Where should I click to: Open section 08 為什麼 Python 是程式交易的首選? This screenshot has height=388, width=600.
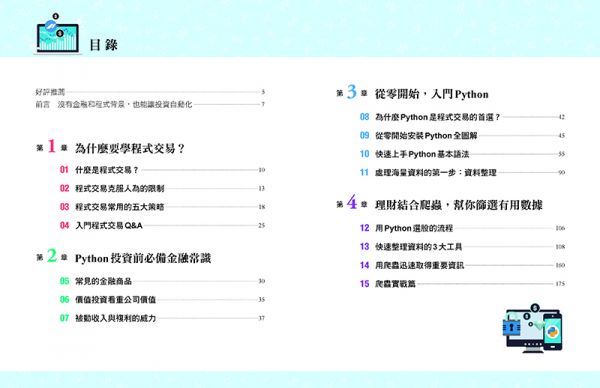point(462,117)
